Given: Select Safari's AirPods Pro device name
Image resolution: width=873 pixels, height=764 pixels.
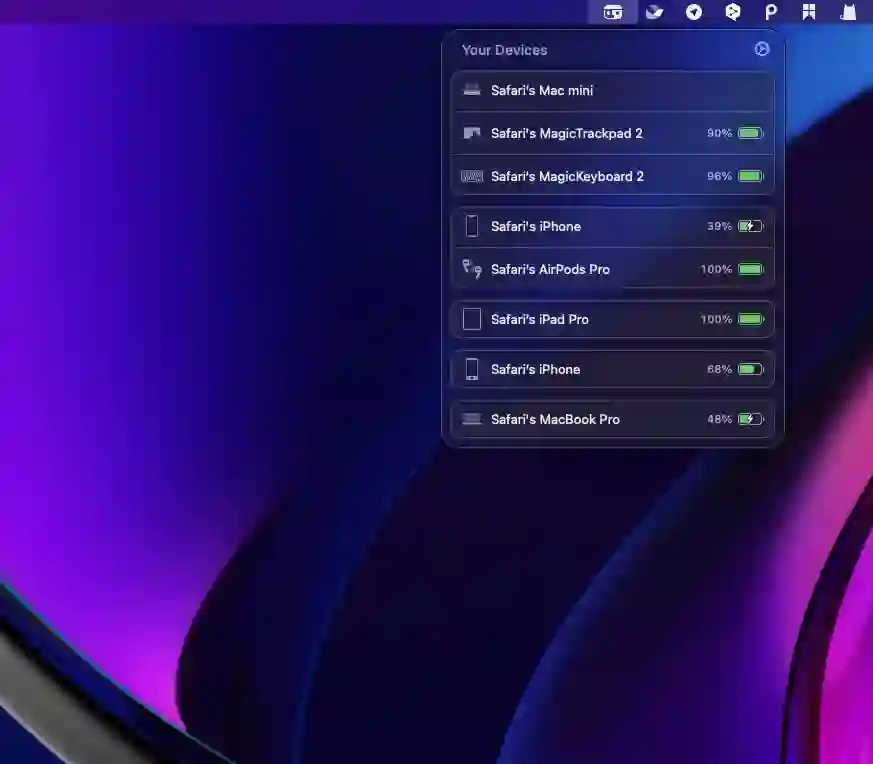Looking at the screenshot, I should pos(550,269).
